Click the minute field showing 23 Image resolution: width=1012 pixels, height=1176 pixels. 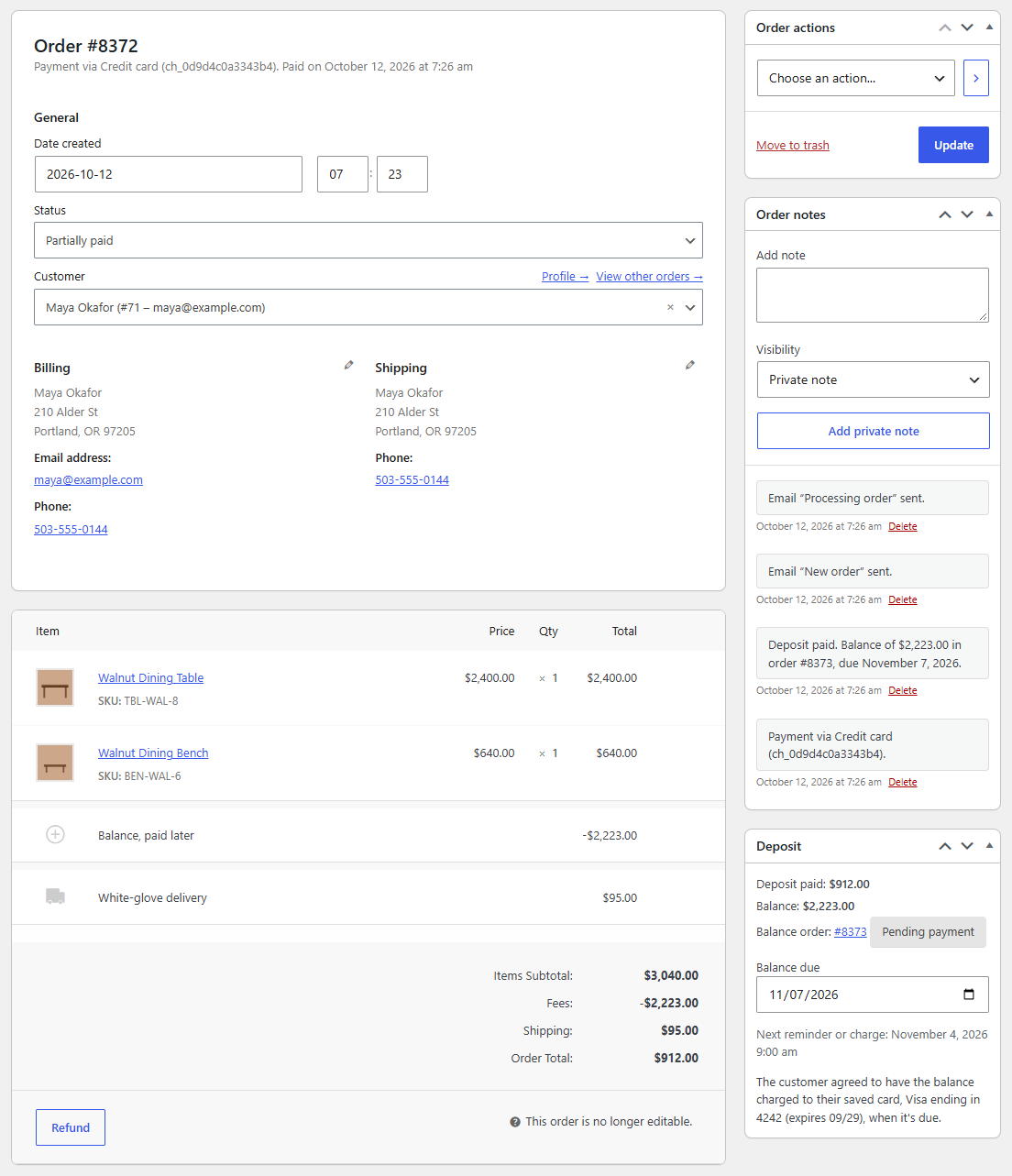pos(402,174)
